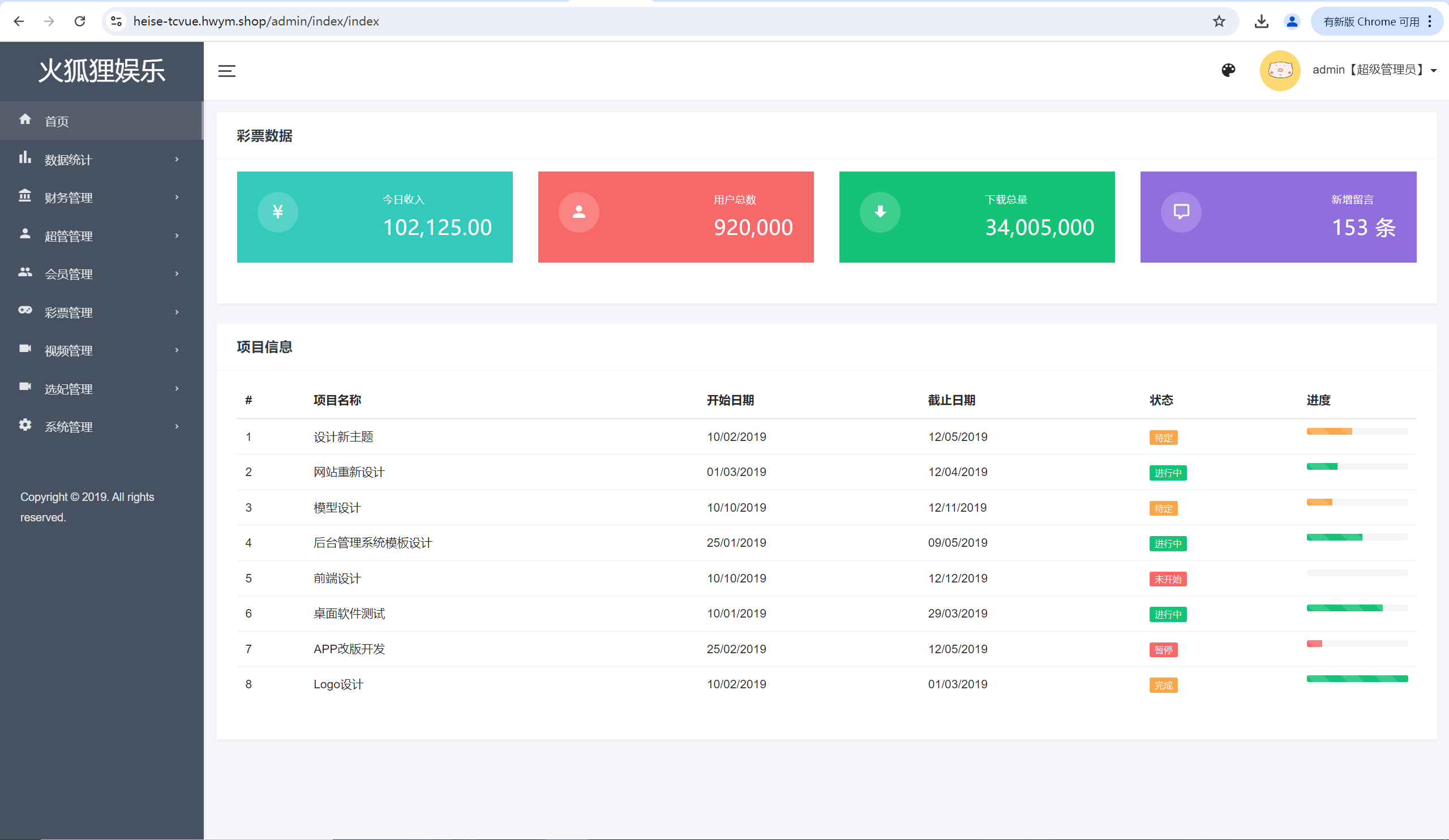Expand the 彩票管理 submenu chevron

point(177,312)
